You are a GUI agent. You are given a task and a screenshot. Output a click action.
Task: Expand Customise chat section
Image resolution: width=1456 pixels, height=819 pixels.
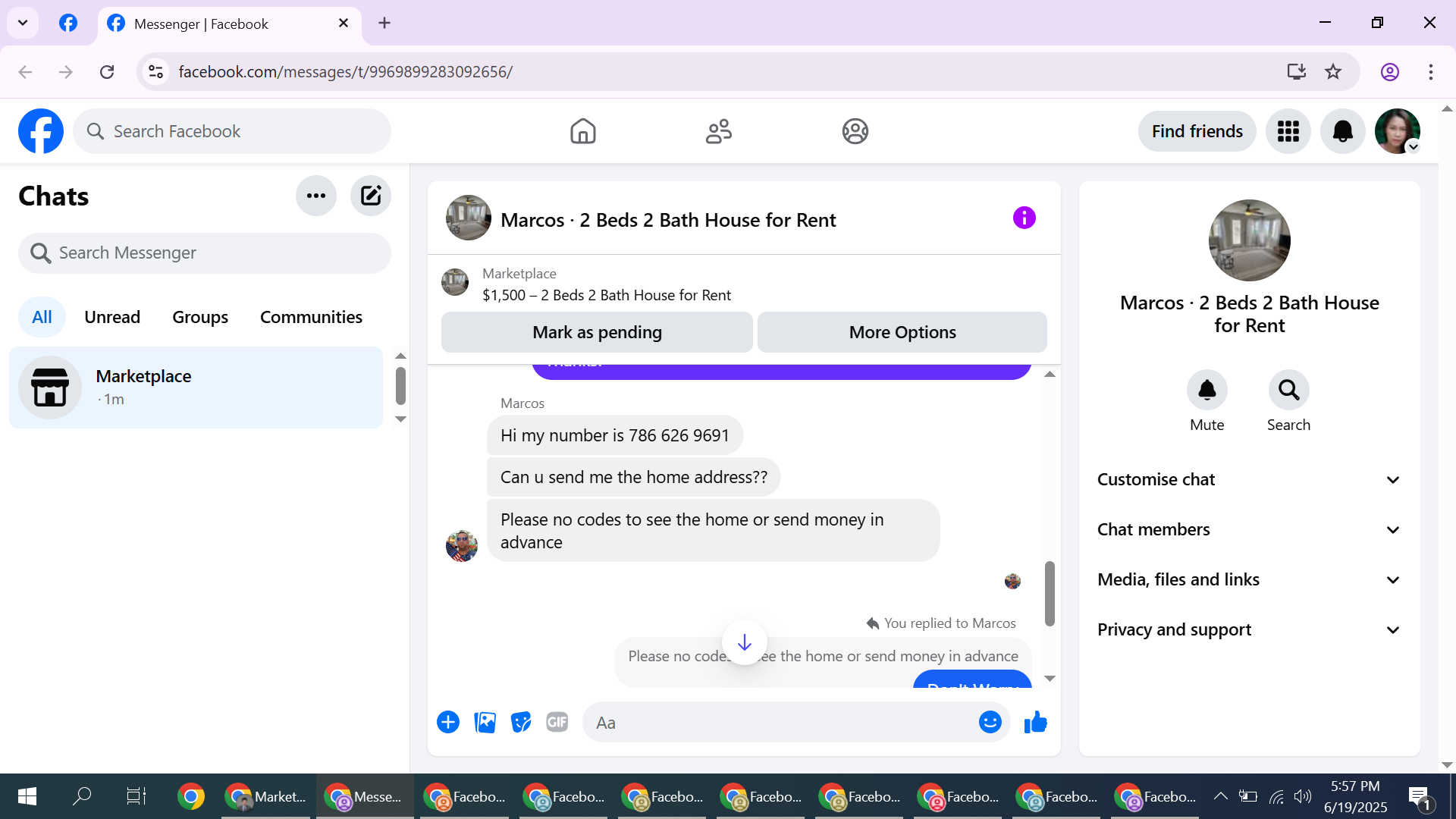point(1250,479)
